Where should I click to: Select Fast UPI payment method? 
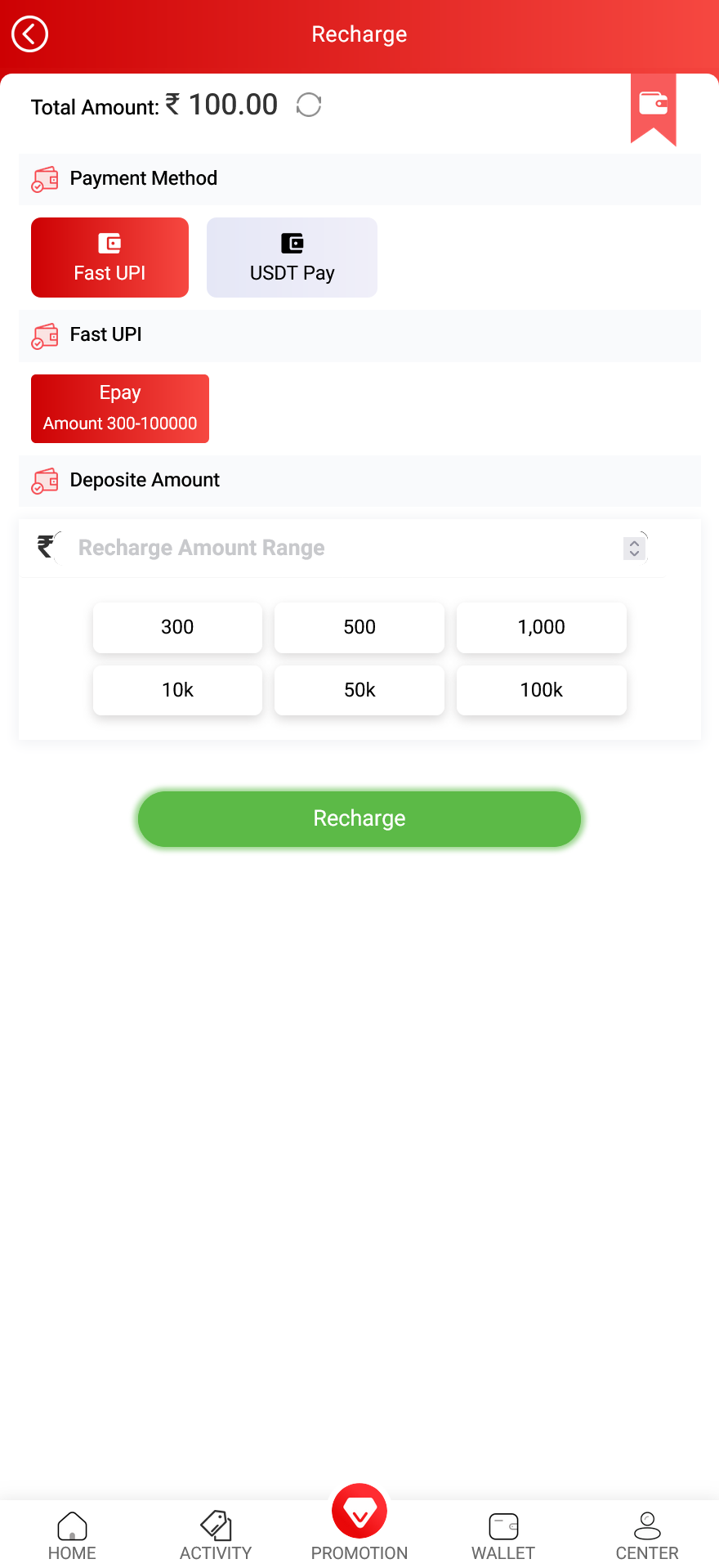[x=109, y=258]
